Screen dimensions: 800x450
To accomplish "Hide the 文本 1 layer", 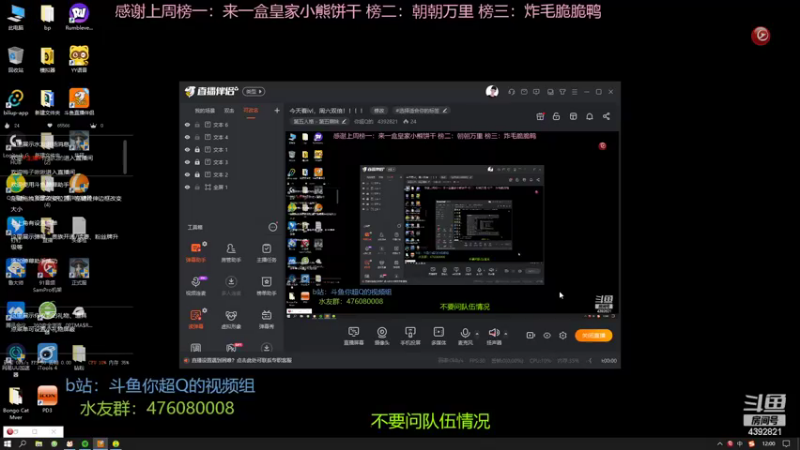I will click(x=187, y=149).
